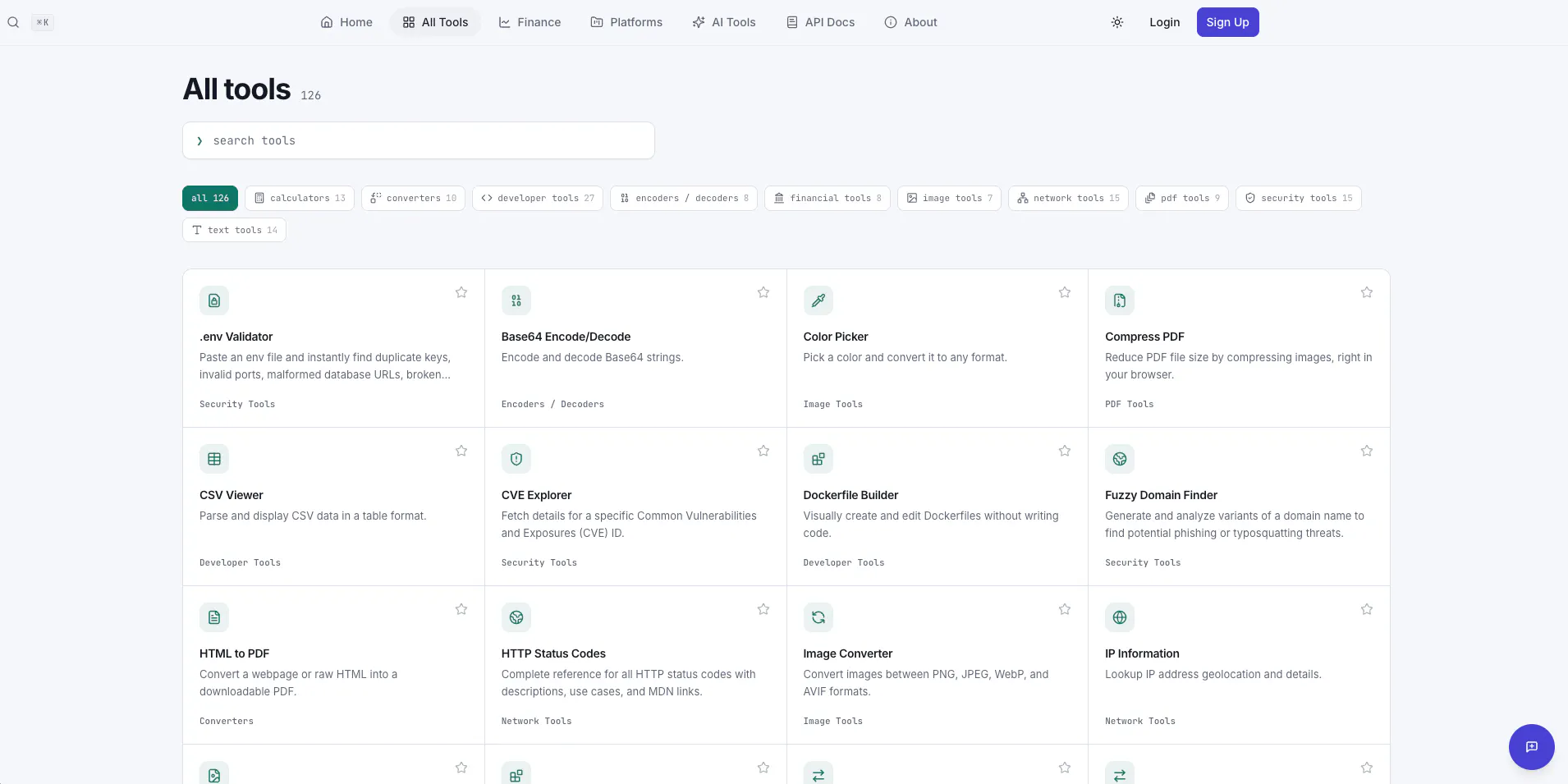Select the All Tools nav item
The height and width of the screenshot is (784, 1568).
click(435, 22)
